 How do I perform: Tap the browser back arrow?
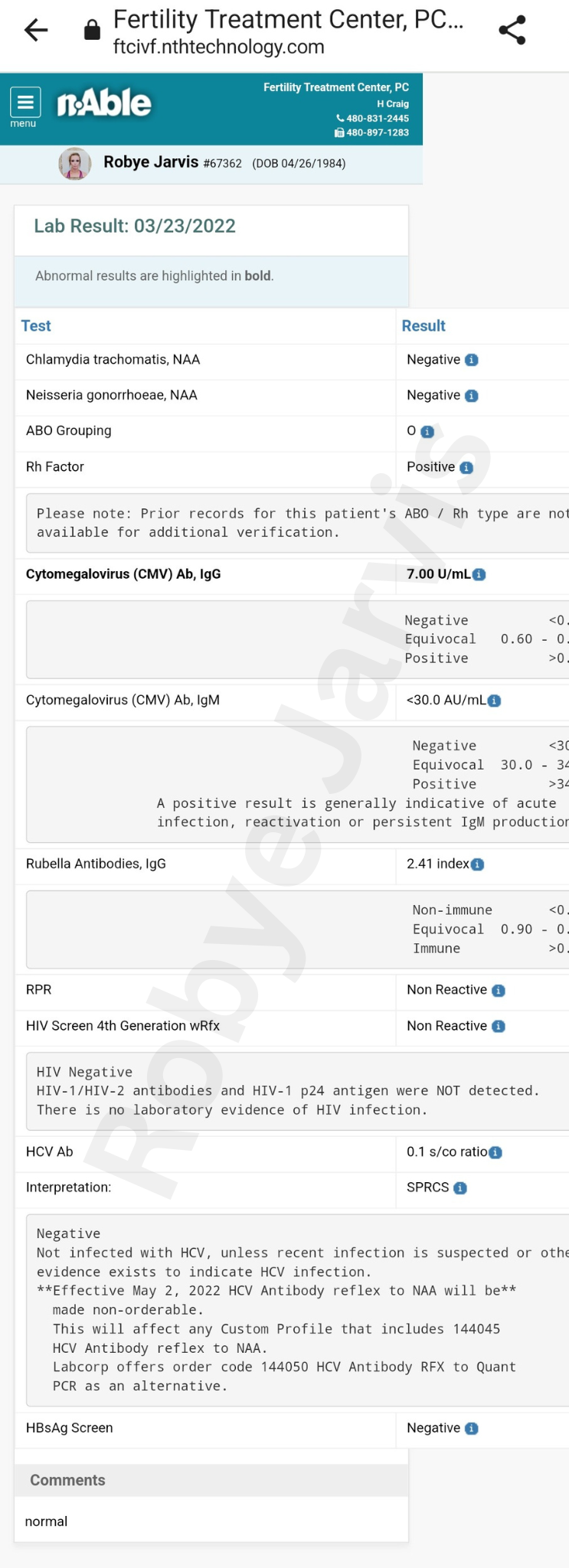[36, 31]
